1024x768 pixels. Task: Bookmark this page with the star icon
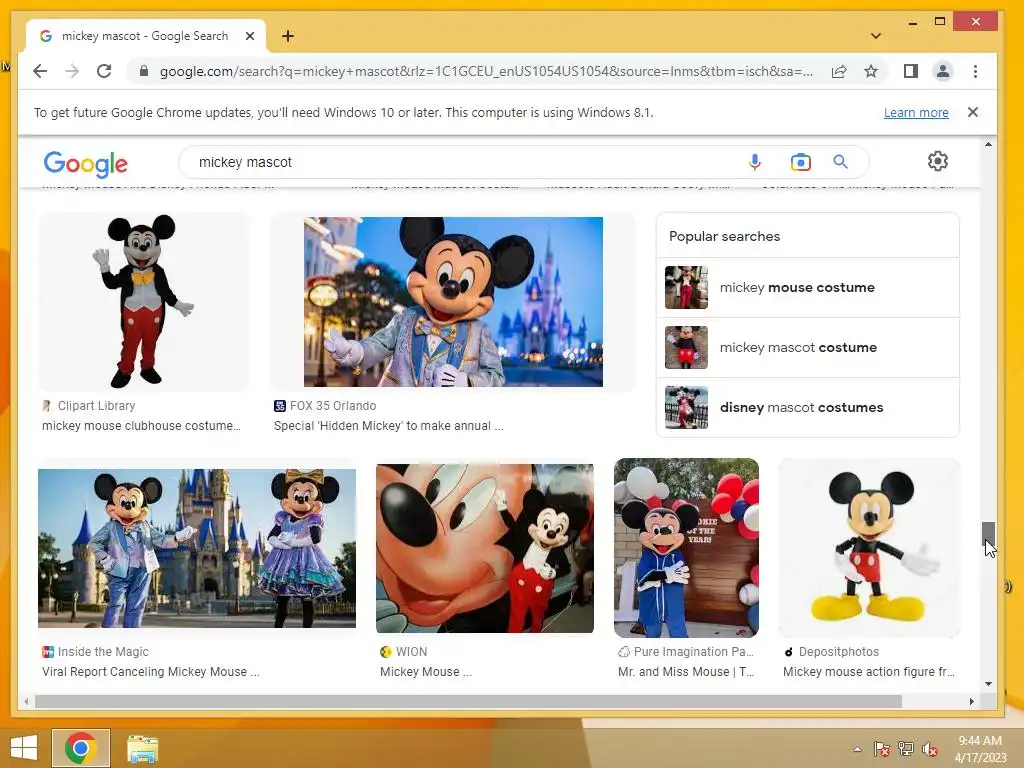pyautogui.click(x=871, y=71)
